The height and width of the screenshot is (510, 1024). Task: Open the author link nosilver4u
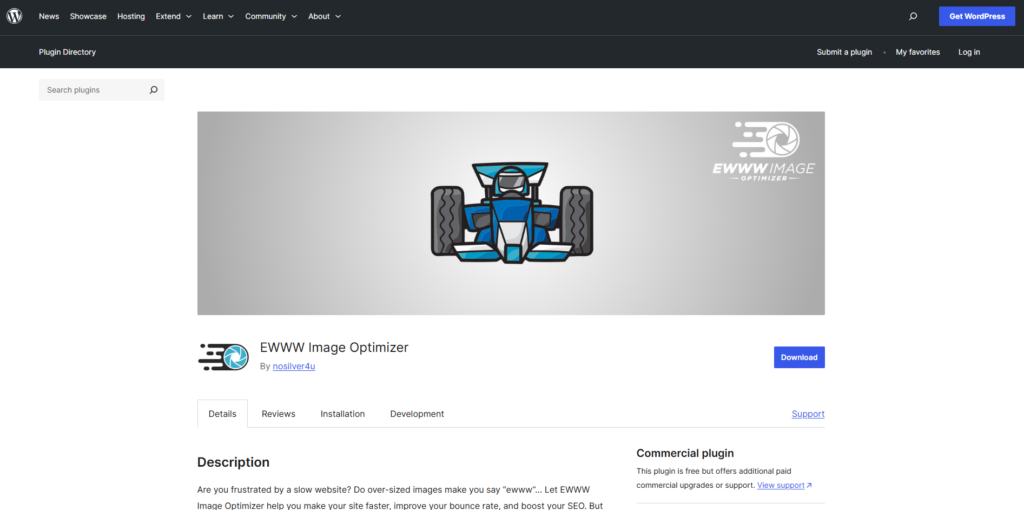(294, 366)
